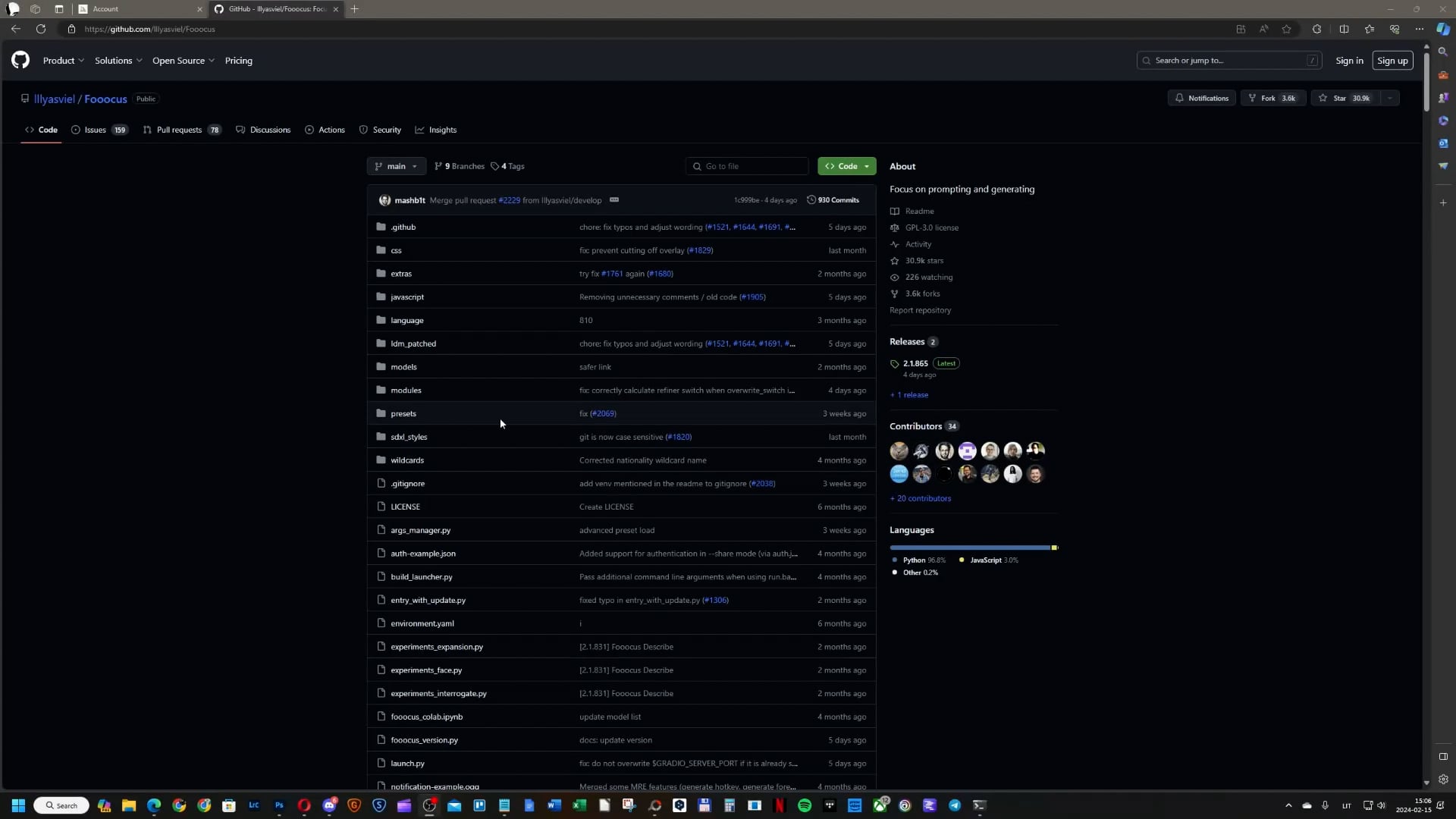Click the Report repository link
The image size is (1456, 819).
[x=920, y=310]
